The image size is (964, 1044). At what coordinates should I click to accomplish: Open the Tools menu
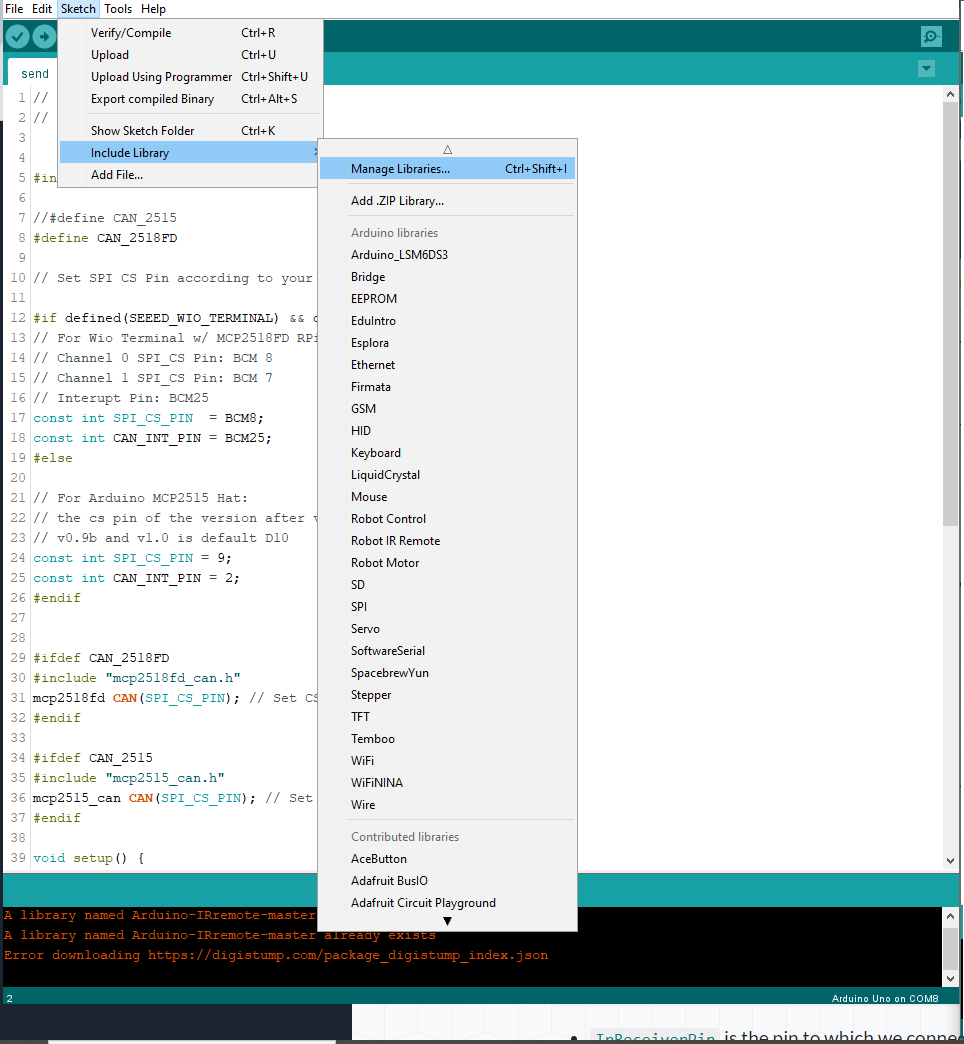(118, 9)
